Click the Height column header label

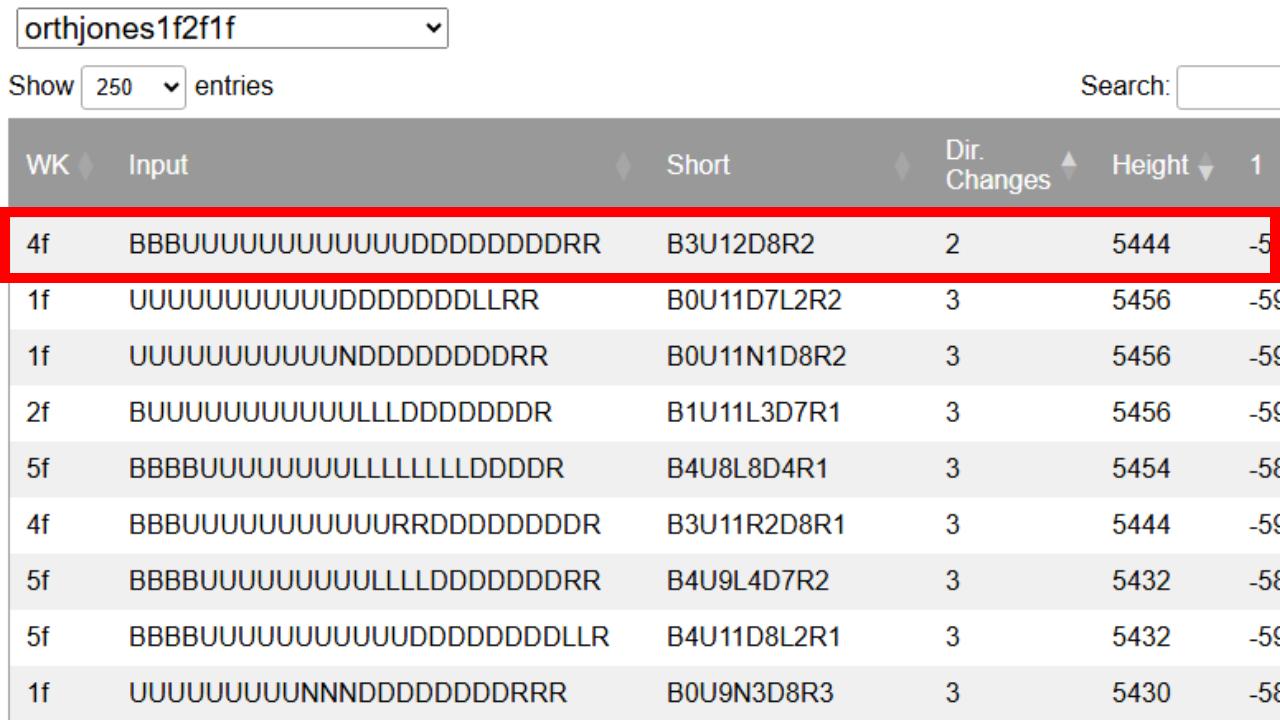(1149, 166)
